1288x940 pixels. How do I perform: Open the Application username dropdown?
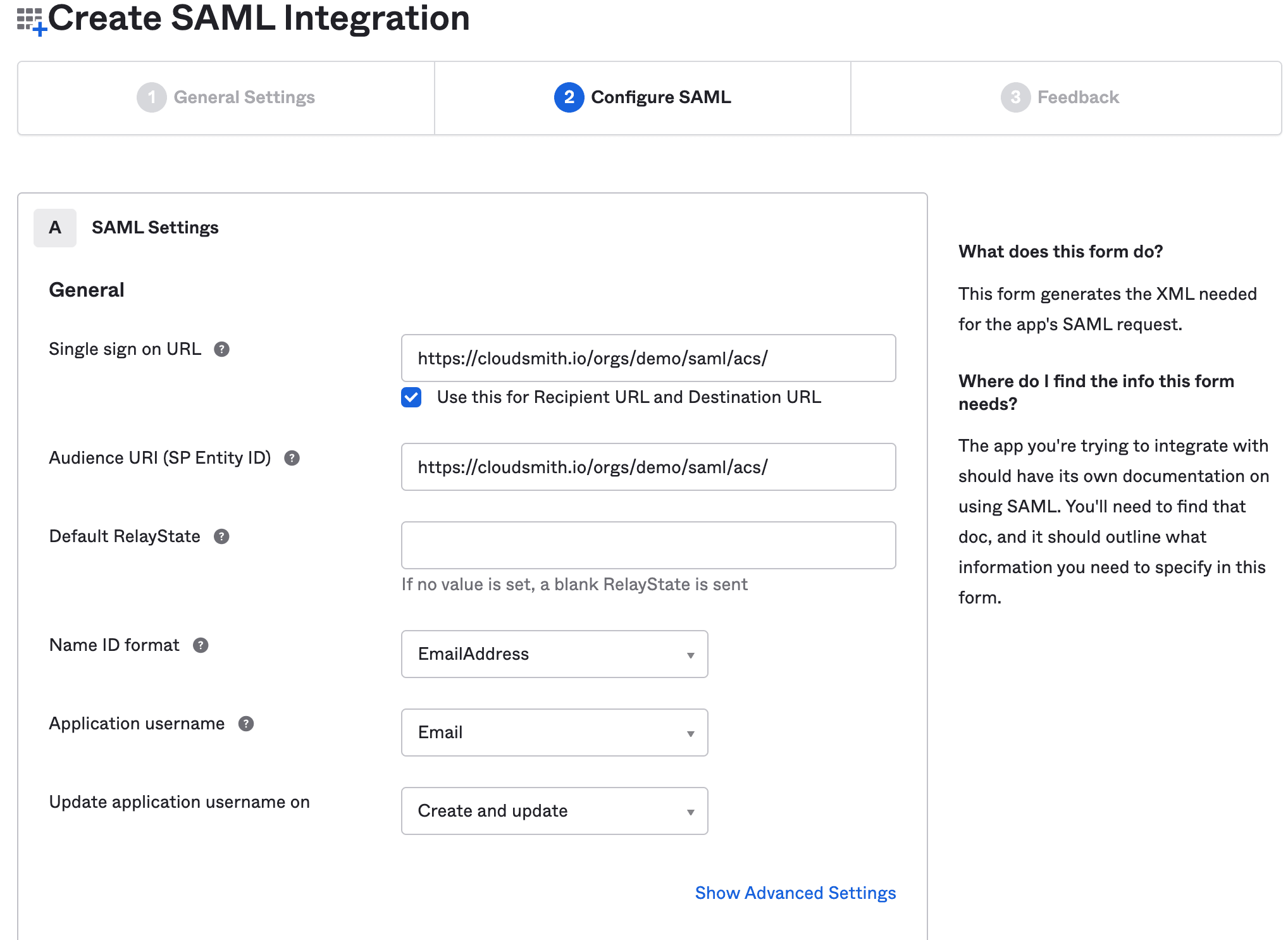(x=554, y=733)
